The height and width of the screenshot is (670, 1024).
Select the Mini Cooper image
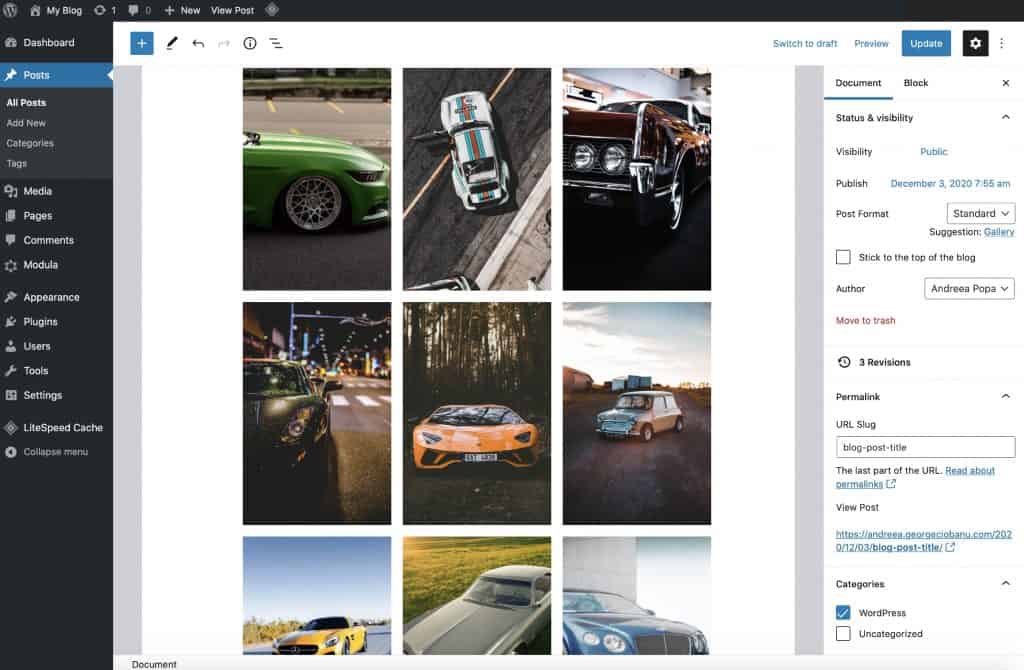pos(637,413)
